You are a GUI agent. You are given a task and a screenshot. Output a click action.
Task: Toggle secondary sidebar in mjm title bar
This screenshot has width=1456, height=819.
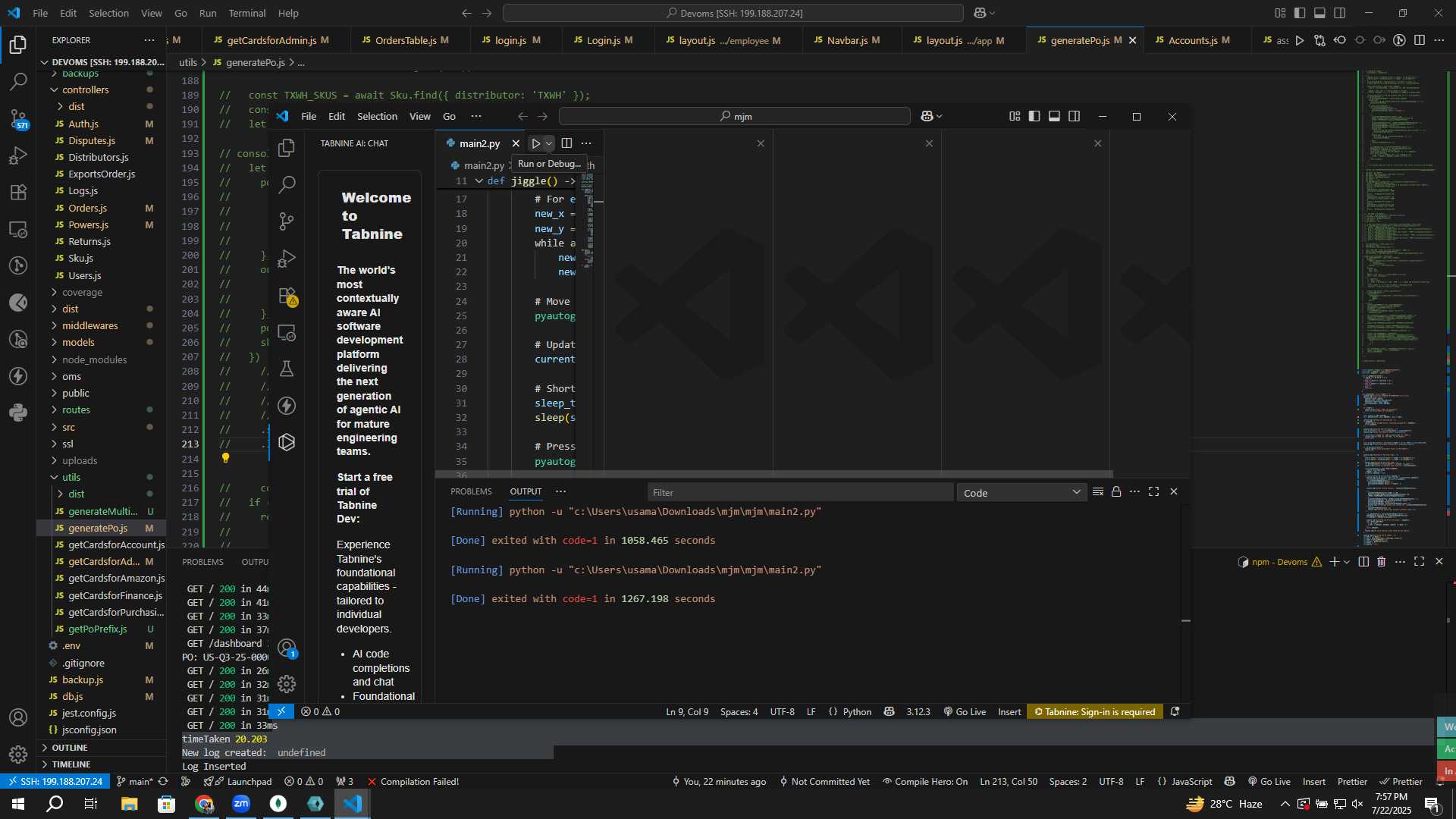click(1075, 116)
